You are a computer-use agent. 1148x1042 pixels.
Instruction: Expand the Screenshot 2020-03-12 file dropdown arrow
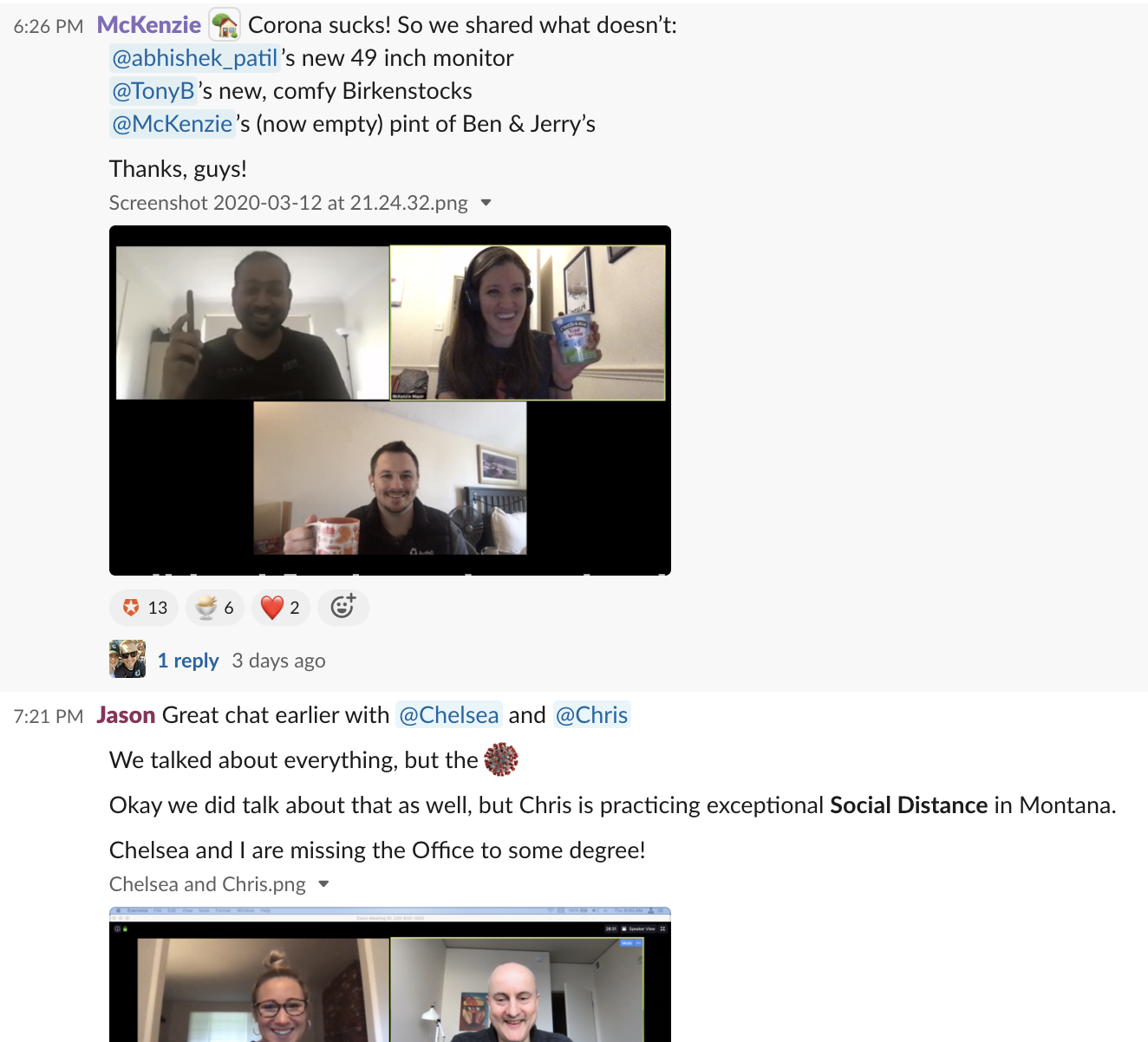(486, 203)
